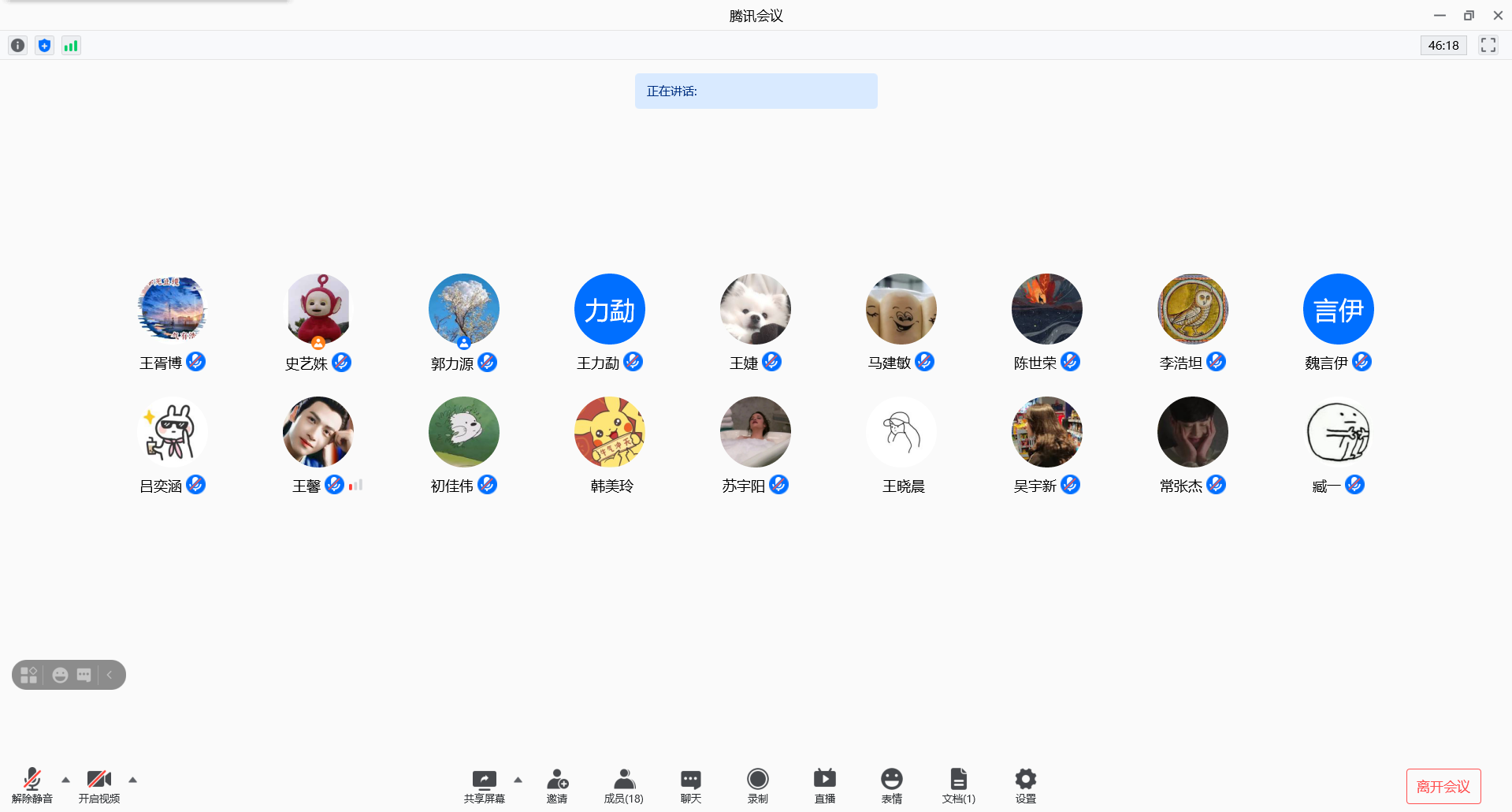This screenshot has width=1512, height=812.
Task: Turn on camera with 开启视频
Action: [99, 785]
